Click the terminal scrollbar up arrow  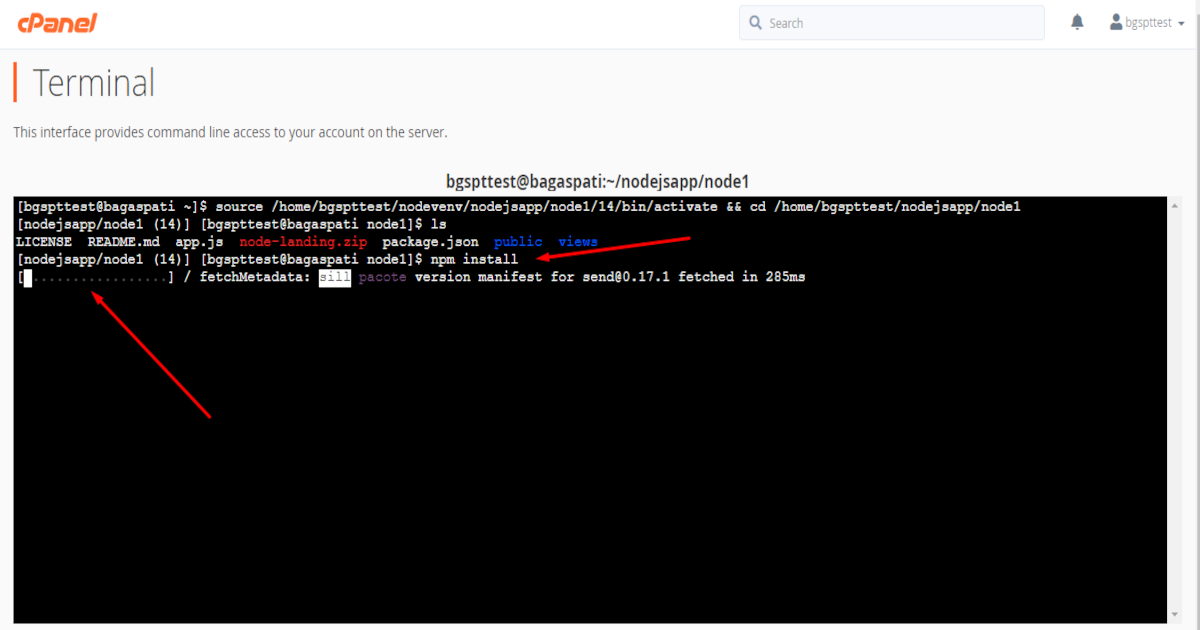[1177, 205]
